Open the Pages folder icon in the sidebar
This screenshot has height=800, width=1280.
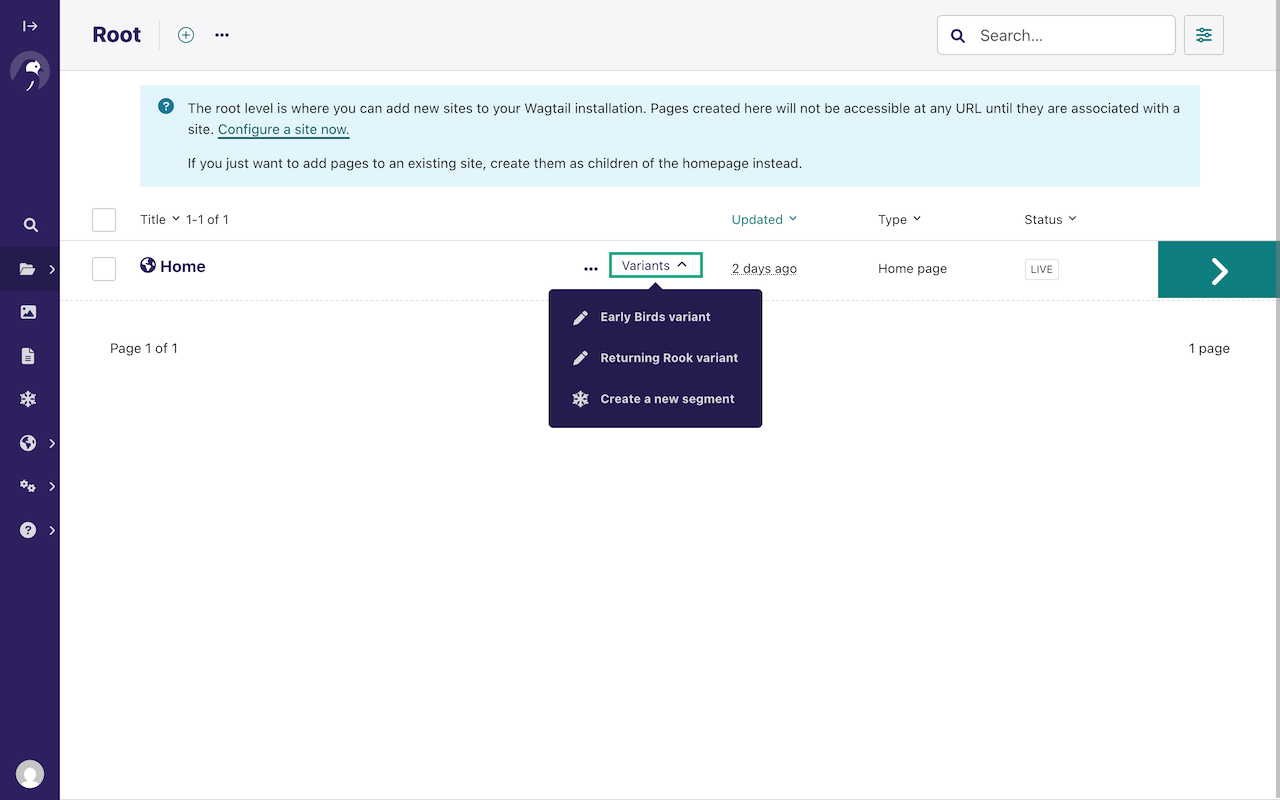27,269
